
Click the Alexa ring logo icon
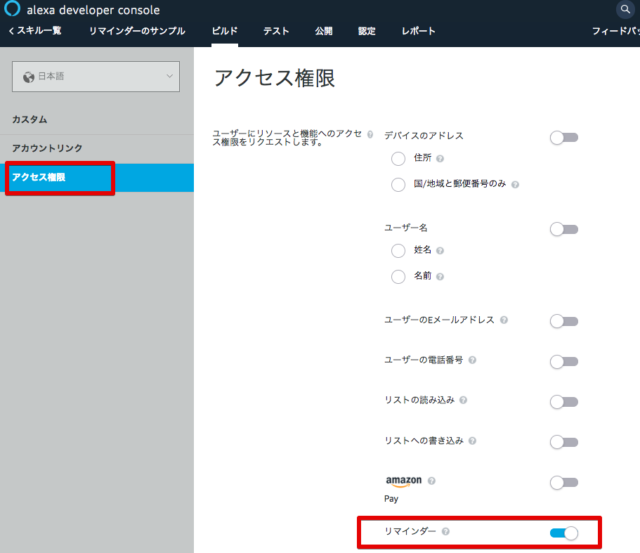click(12, 8)
